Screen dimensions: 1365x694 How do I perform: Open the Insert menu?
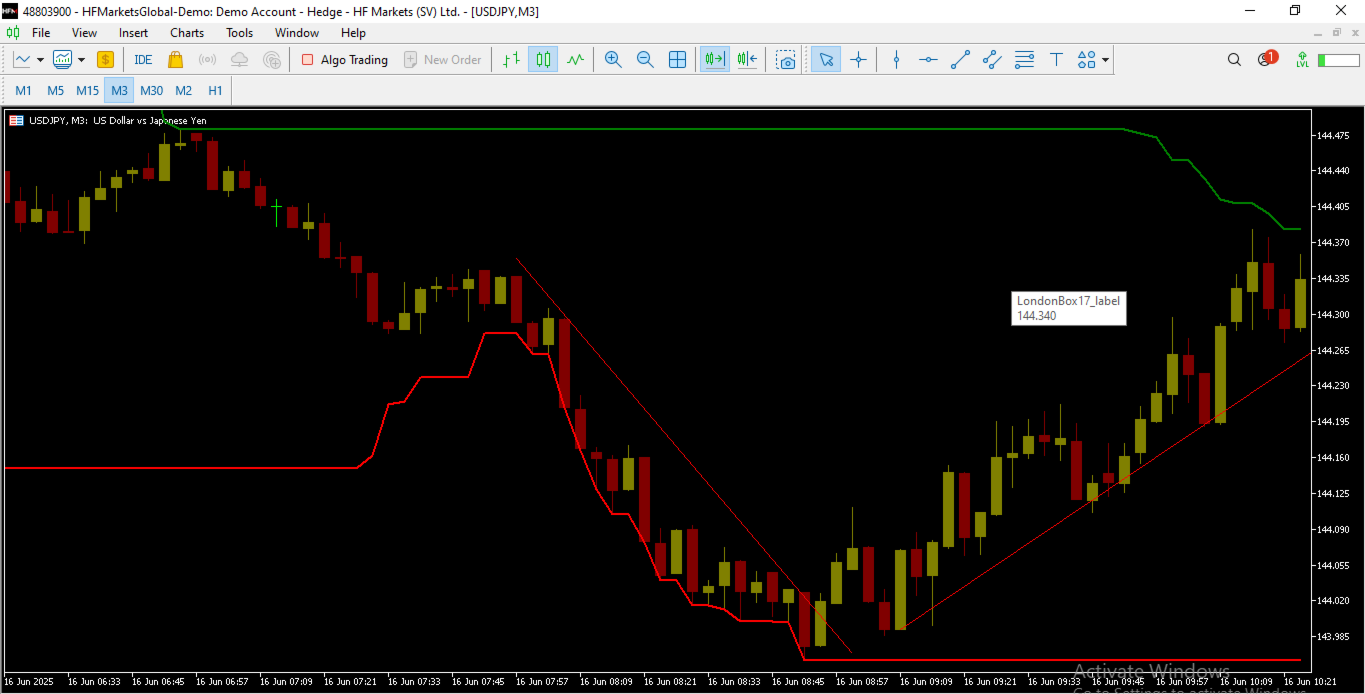[133, 33]
